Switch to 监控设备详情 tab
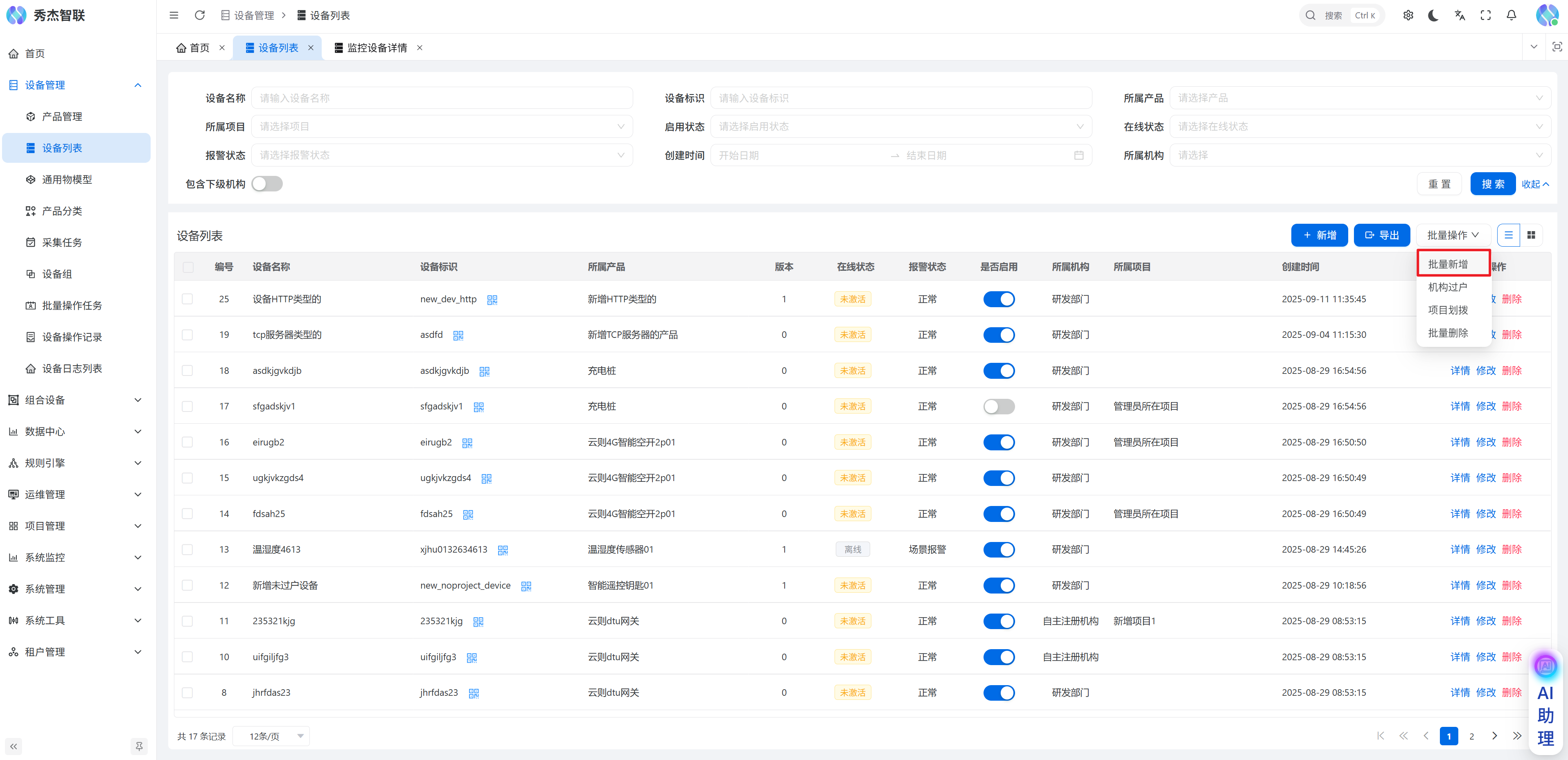The height and width of the screenshot is (760, 1568). click(x=376, y=47)
